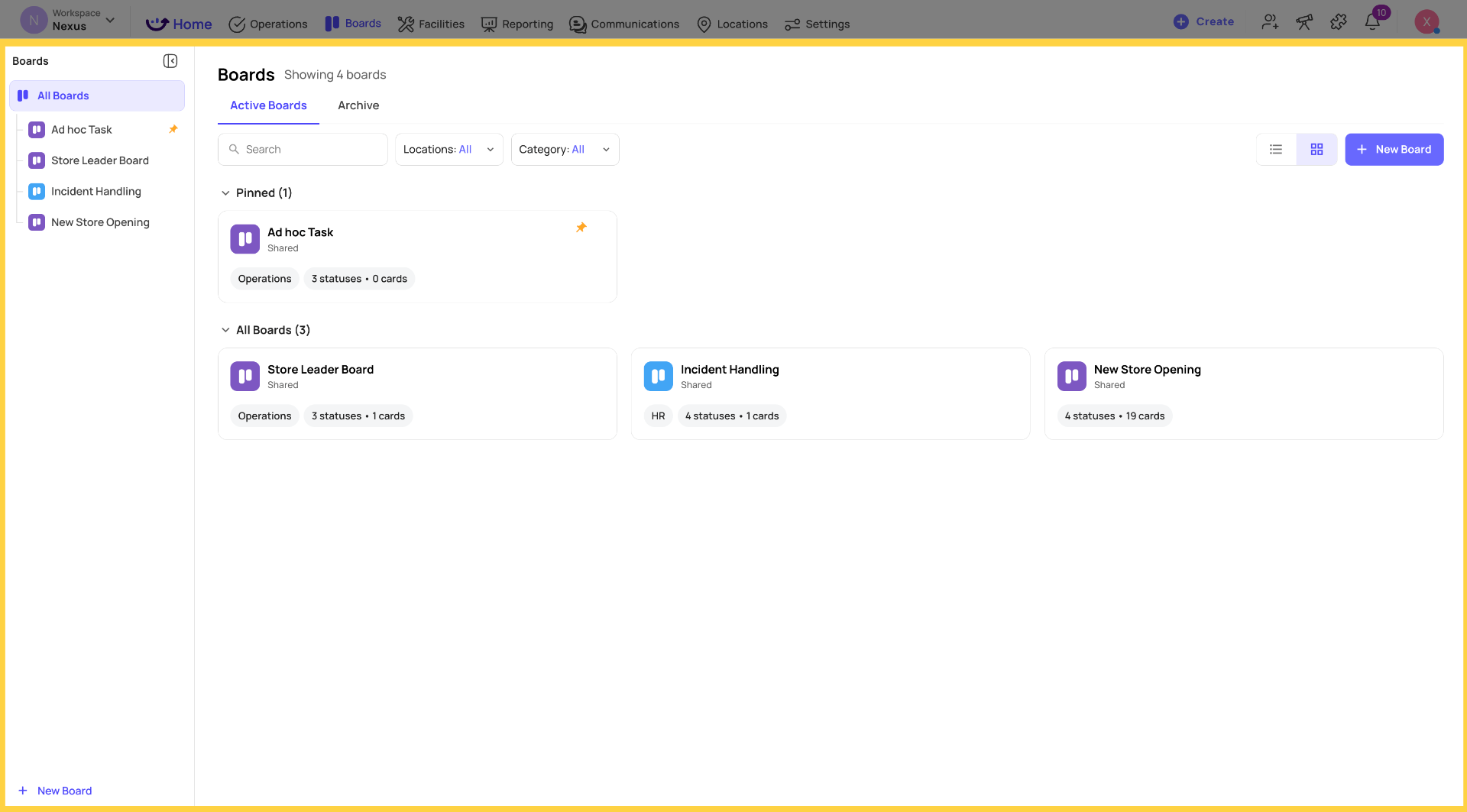Open Store Leader Board in sidebar
This screenshot has width=1467, height=812.
pos(100,160)
